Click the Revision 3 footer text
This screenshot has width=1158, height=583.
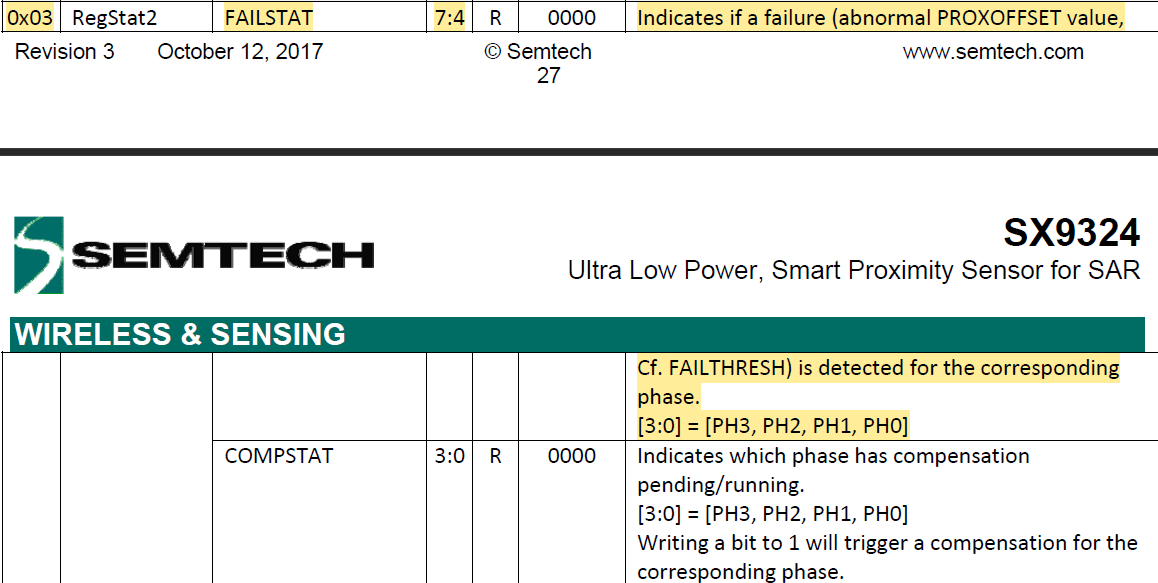point(64,52)
